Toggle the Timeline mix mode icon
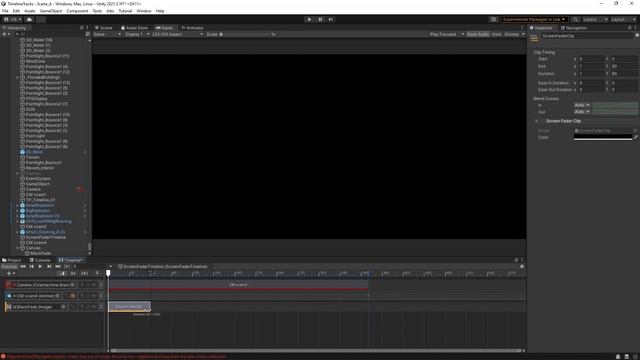Image resolution: width=640 pixels, height=360 pixels. [x=62, y=273]
